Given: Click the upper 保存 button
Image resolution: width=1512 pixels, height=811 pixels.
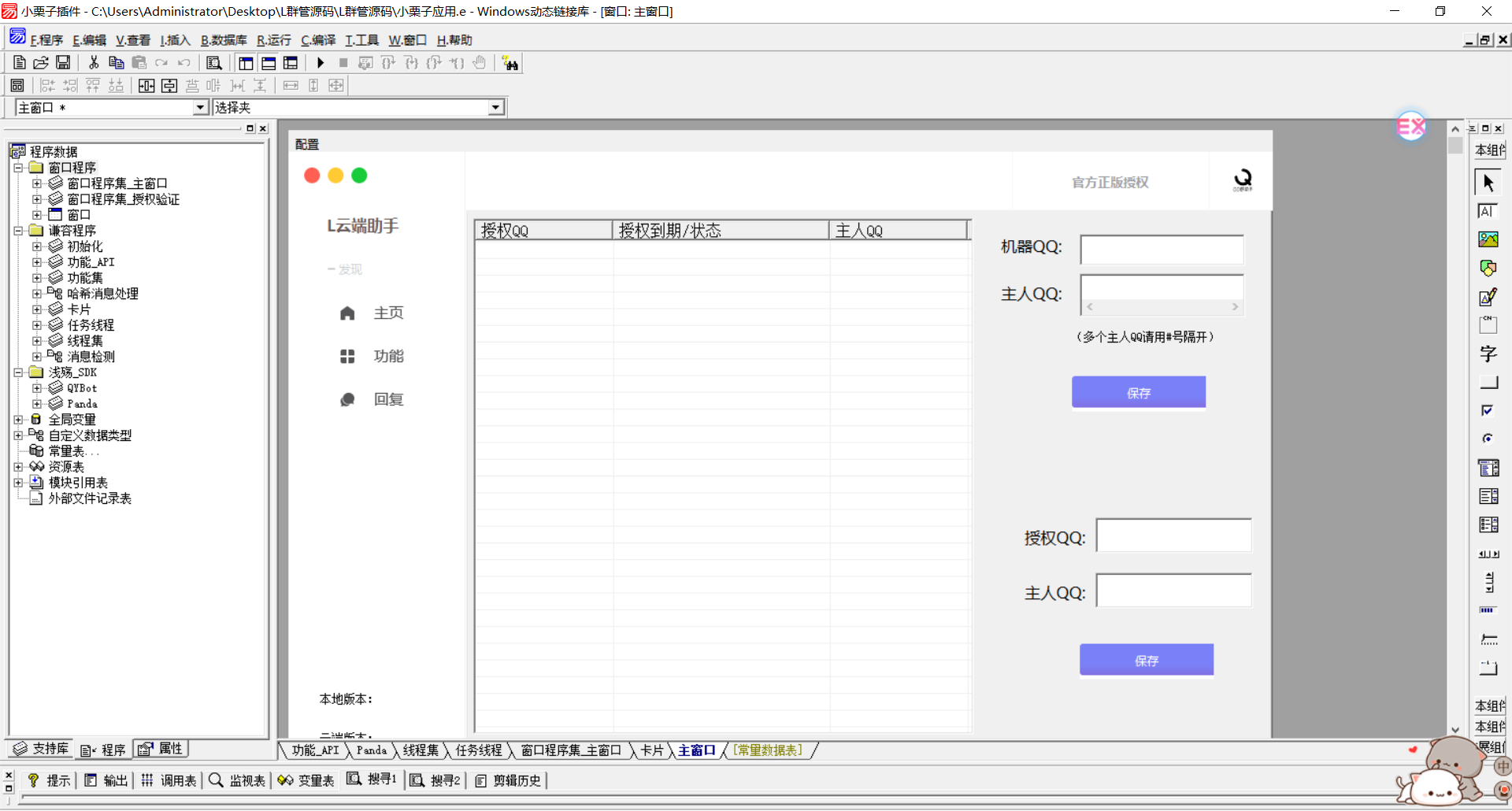Looking at the screenshot, I should tap(1138, 392).
